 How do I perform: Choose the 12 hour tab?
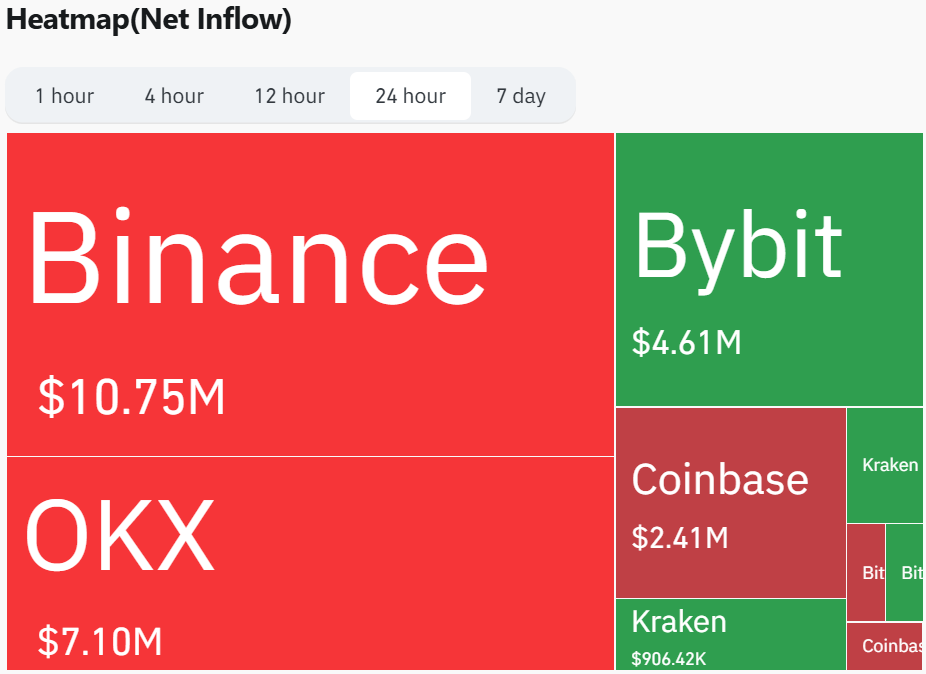(289, 96)
